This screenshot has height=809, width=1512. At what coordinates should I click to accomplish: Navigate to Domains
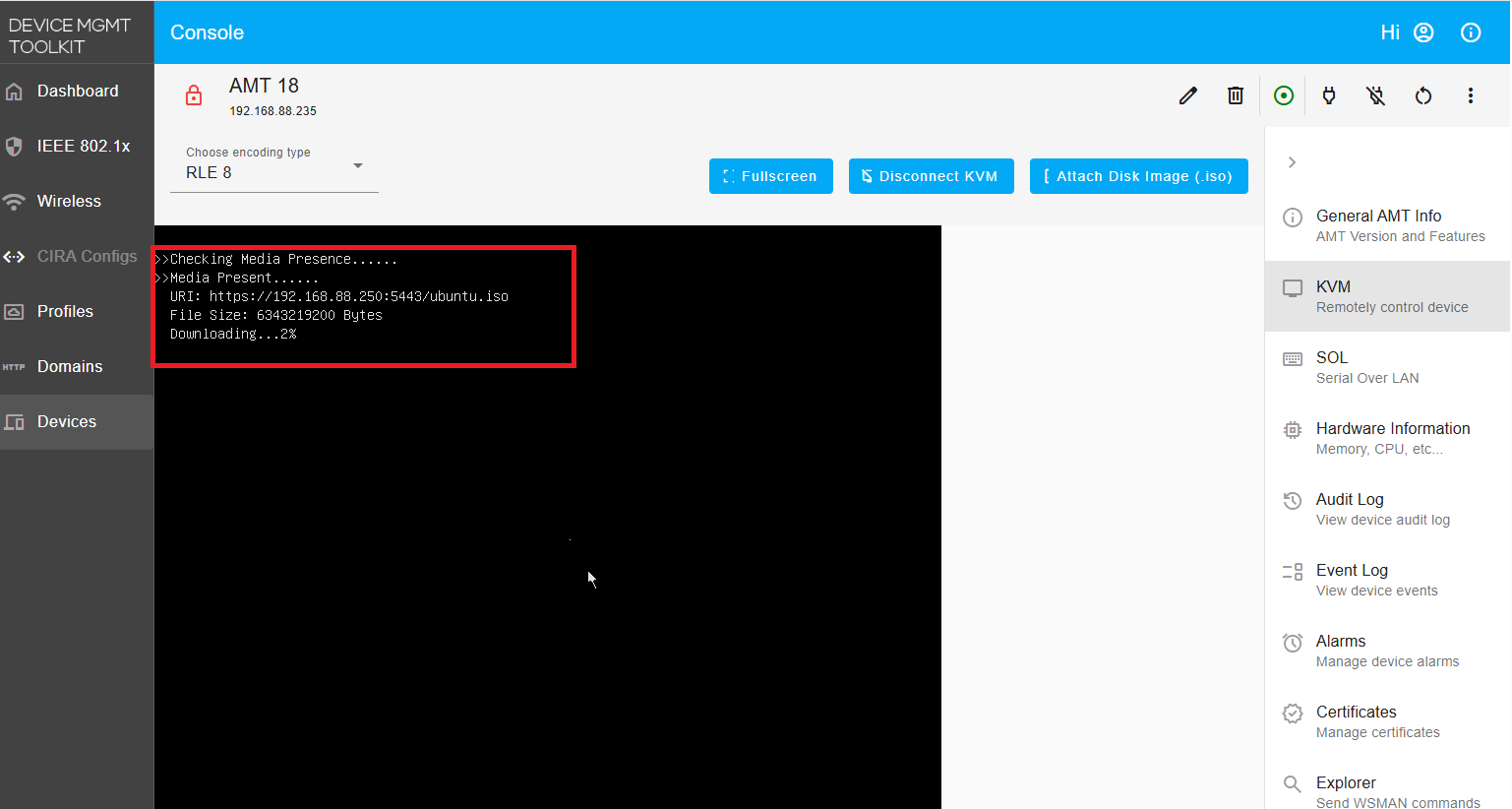(77, 367)
